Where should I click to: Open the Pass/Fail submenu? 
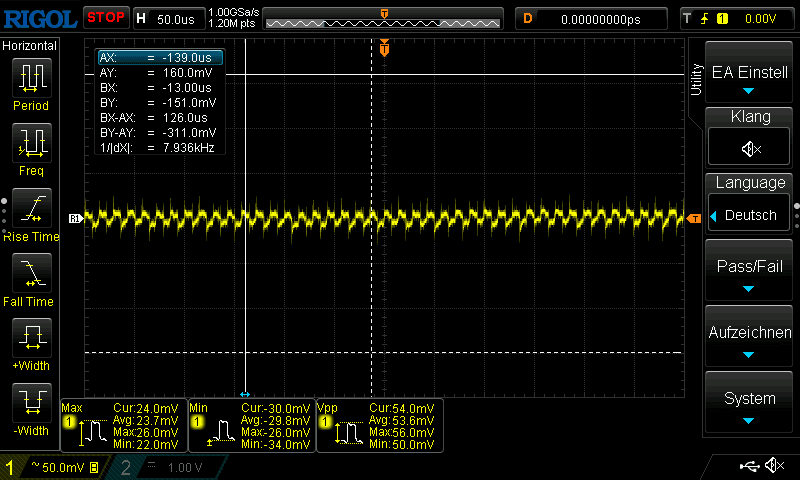pyautogui.click(x=748, y=270)
